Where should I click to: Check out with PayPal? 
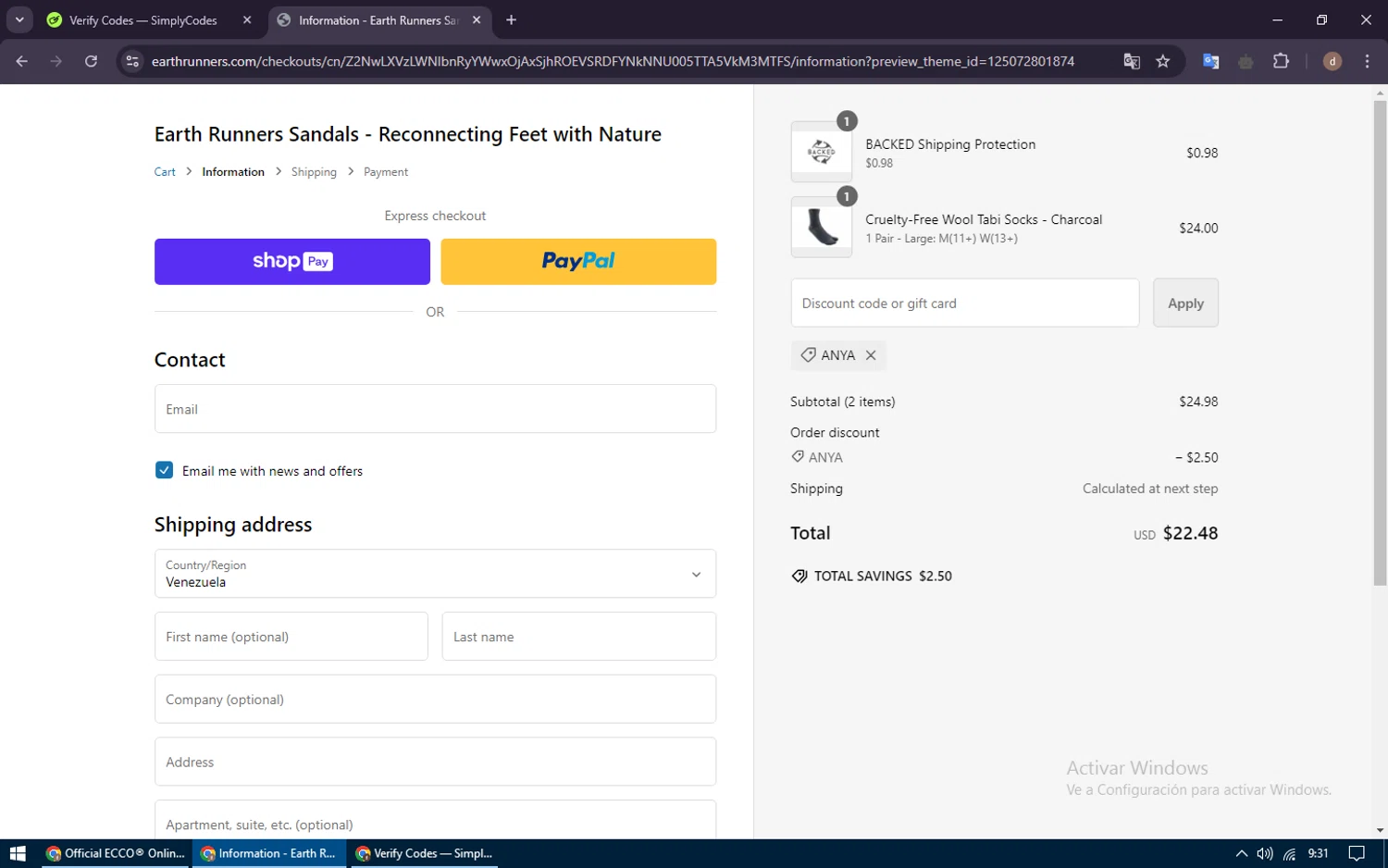click(x=578, y=262)
